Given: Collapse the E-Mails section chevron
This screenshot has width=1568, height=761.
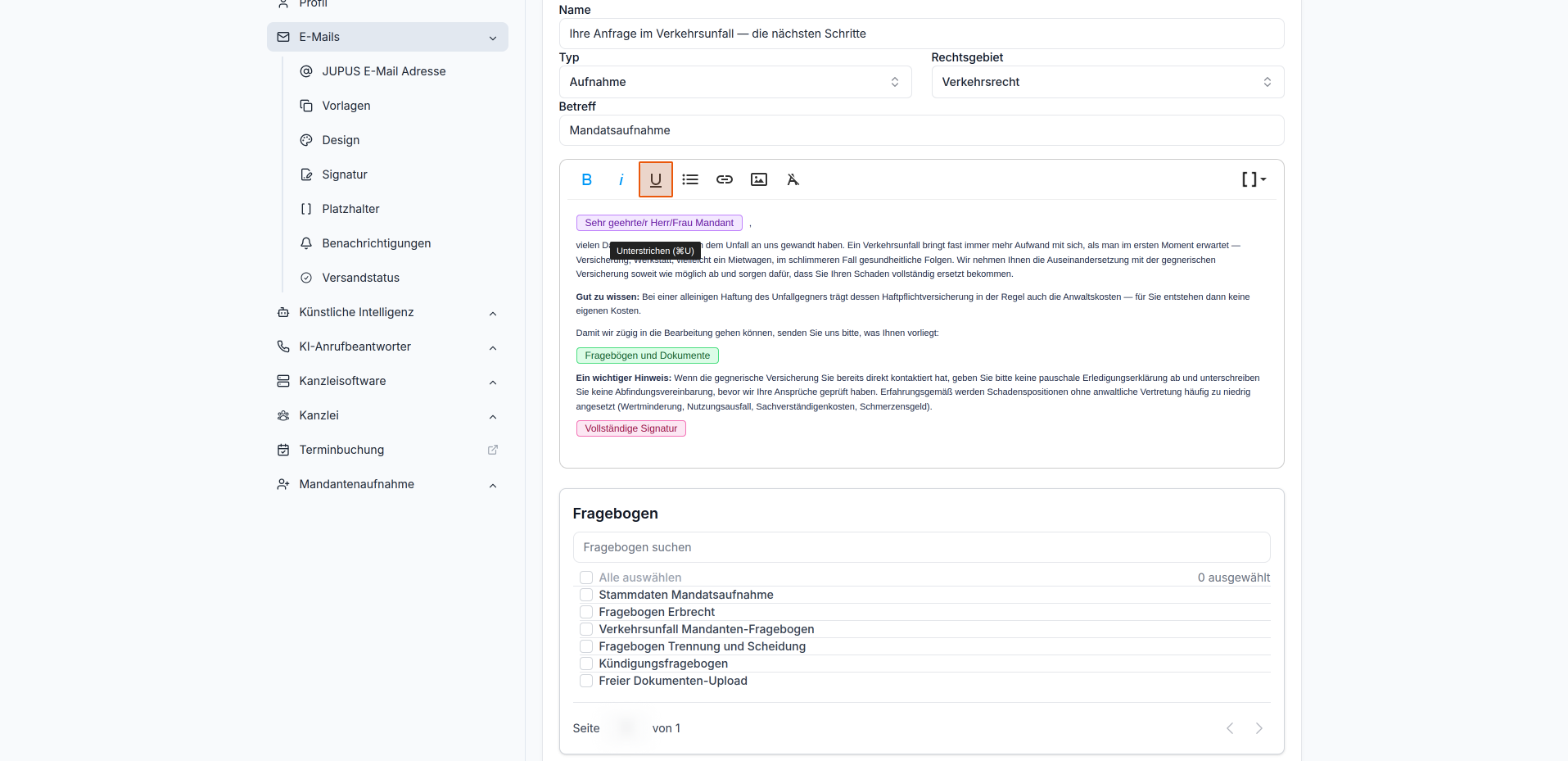Looking at the screenshot, I should coord(493,38).
